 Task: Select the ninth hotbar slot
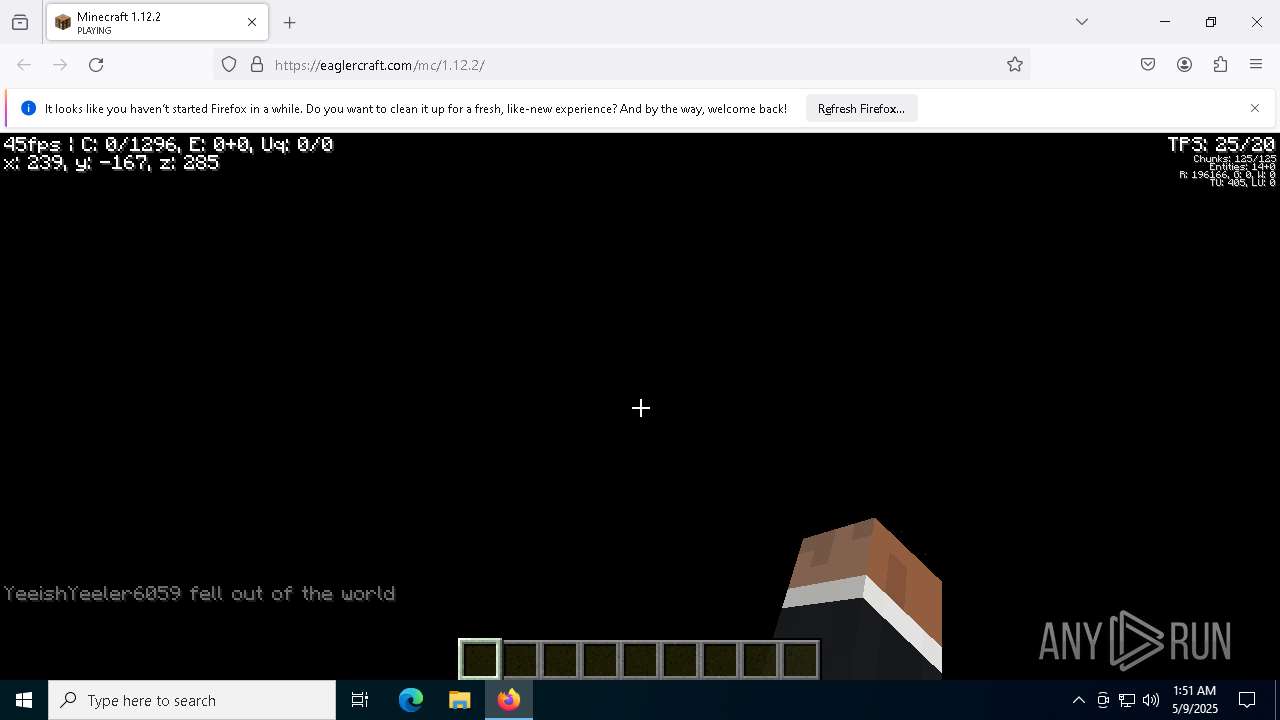(x=800, y=660)
